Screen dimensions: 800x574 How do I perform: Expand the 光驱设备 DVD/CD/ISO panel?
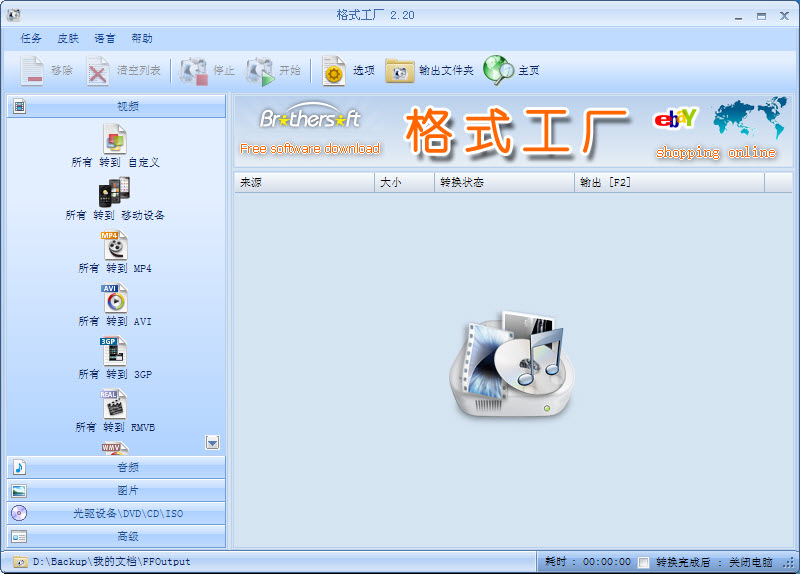(x=116, y=513)
